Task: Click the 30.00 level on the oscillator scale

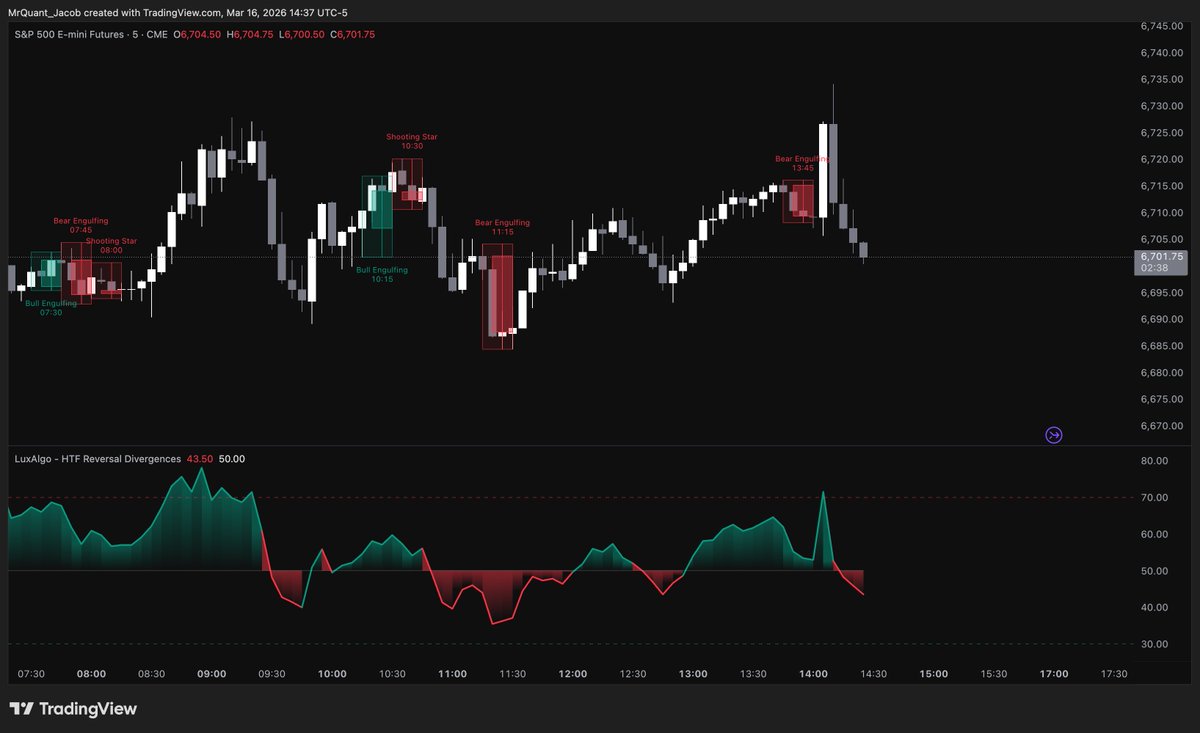Action: tap(1154, 644)
